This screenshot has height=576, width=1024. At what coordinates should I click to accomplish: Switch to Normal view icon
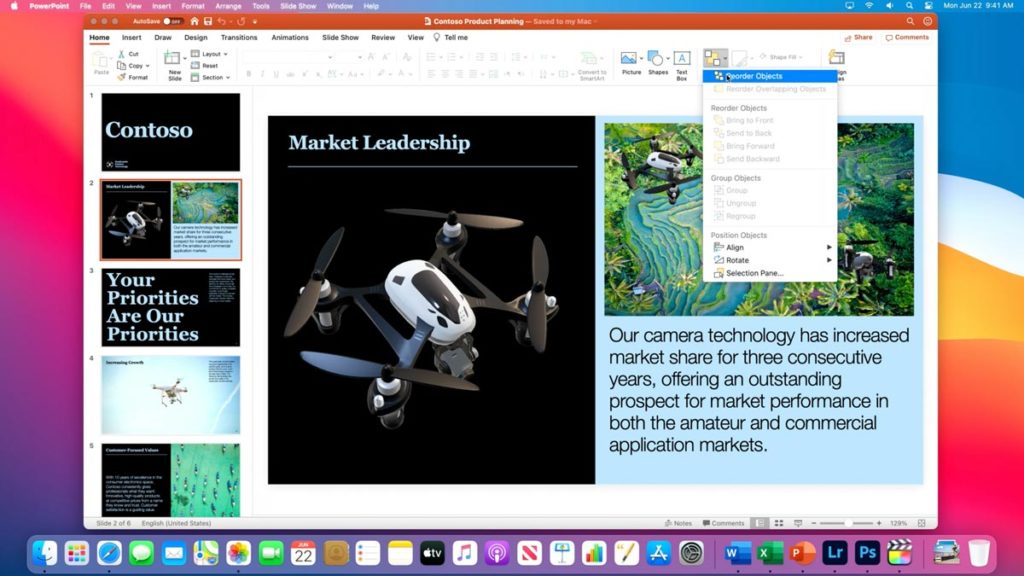[x=760, y=523]
